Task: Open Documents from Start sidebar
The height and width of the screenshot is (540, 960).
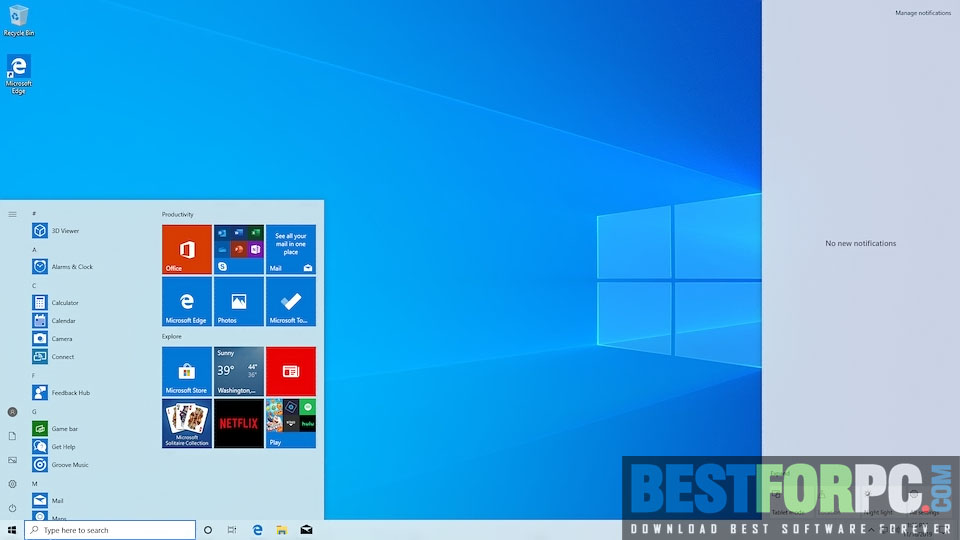Action: (12, 436)
